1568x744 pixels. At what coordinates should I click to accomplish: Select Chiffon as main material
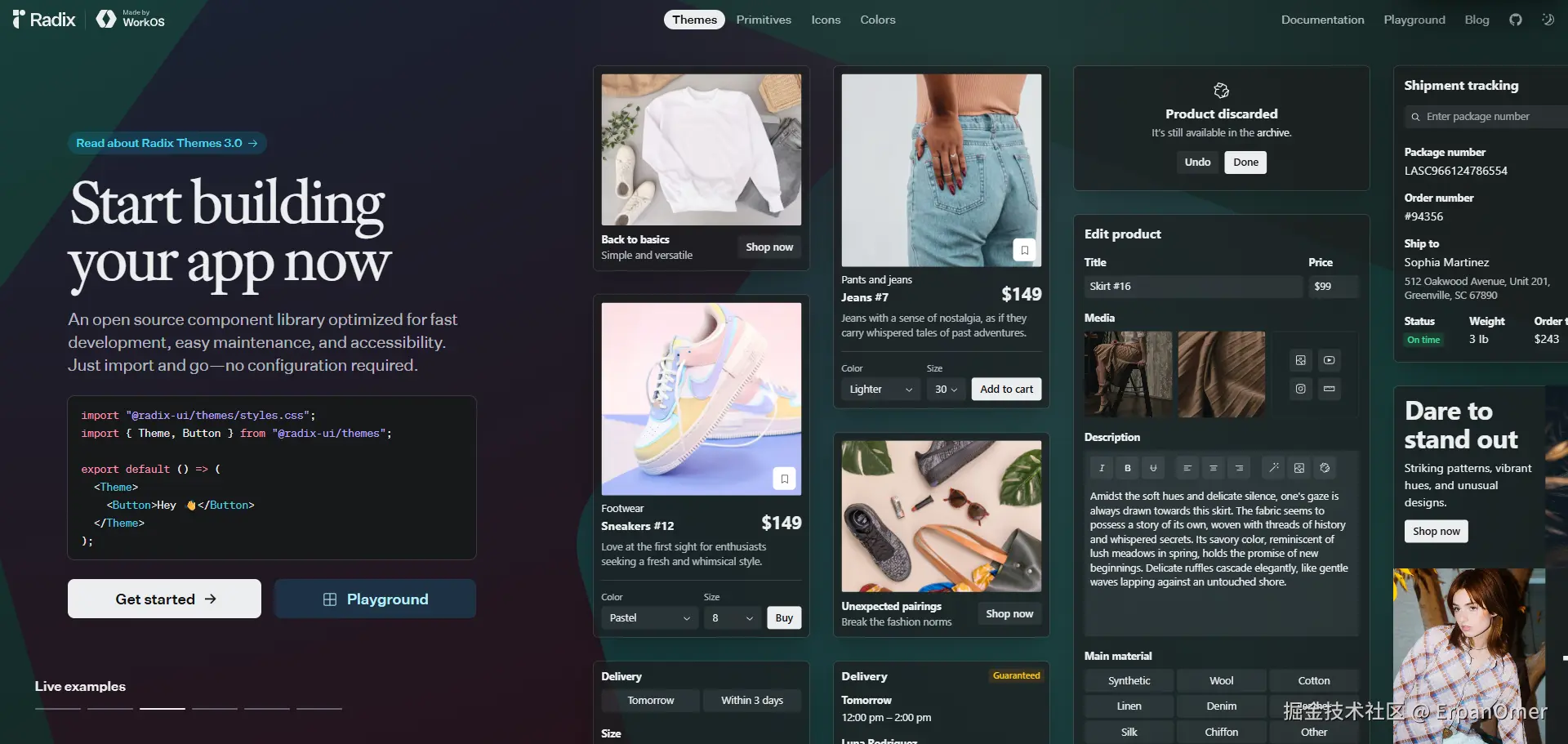pyautogui.click(x=1222, y=732)
